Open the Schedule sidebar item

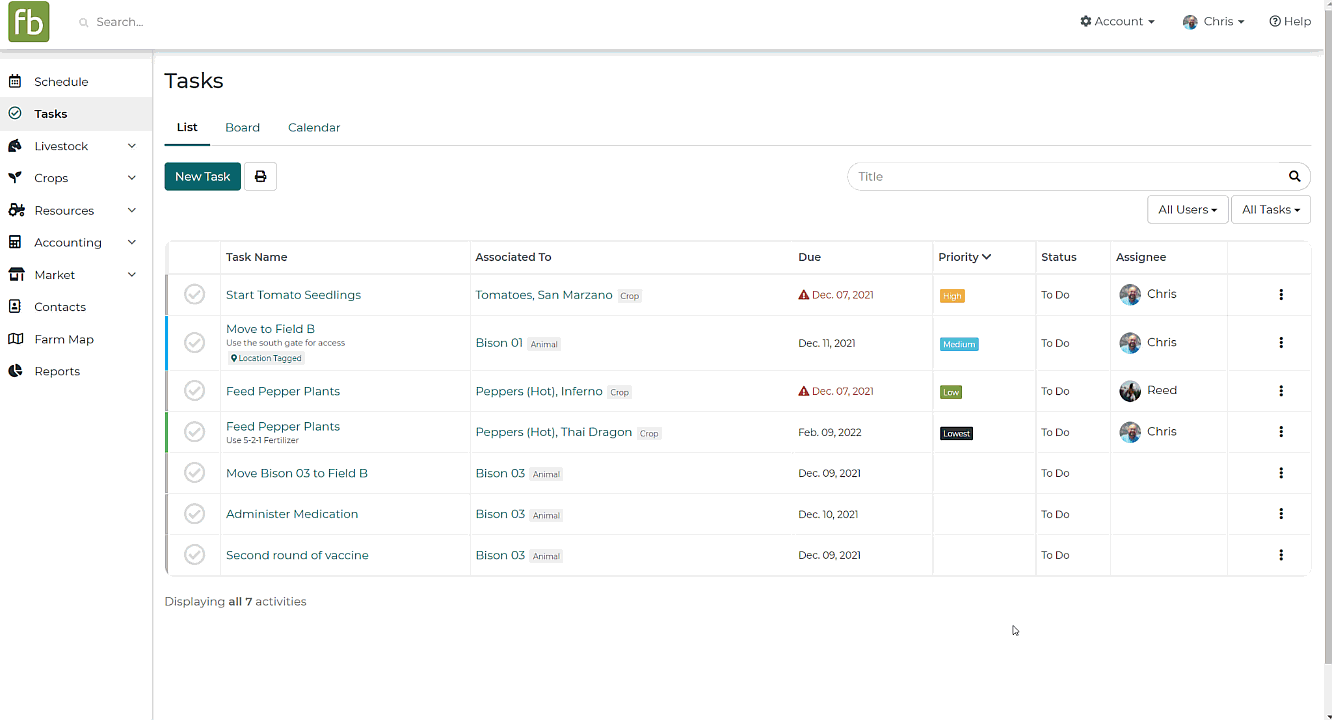(x=61, y=82)
